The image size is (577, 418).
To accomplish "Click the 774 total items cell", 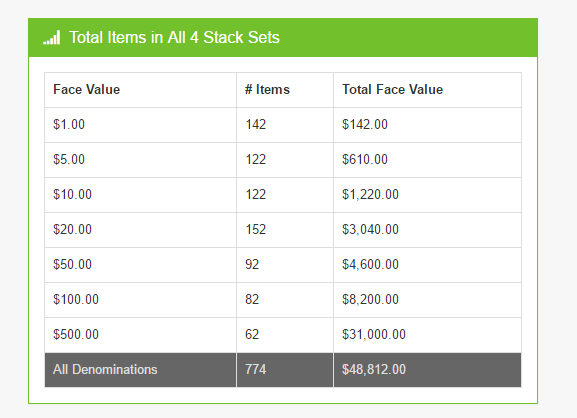I will click(285, 370).
